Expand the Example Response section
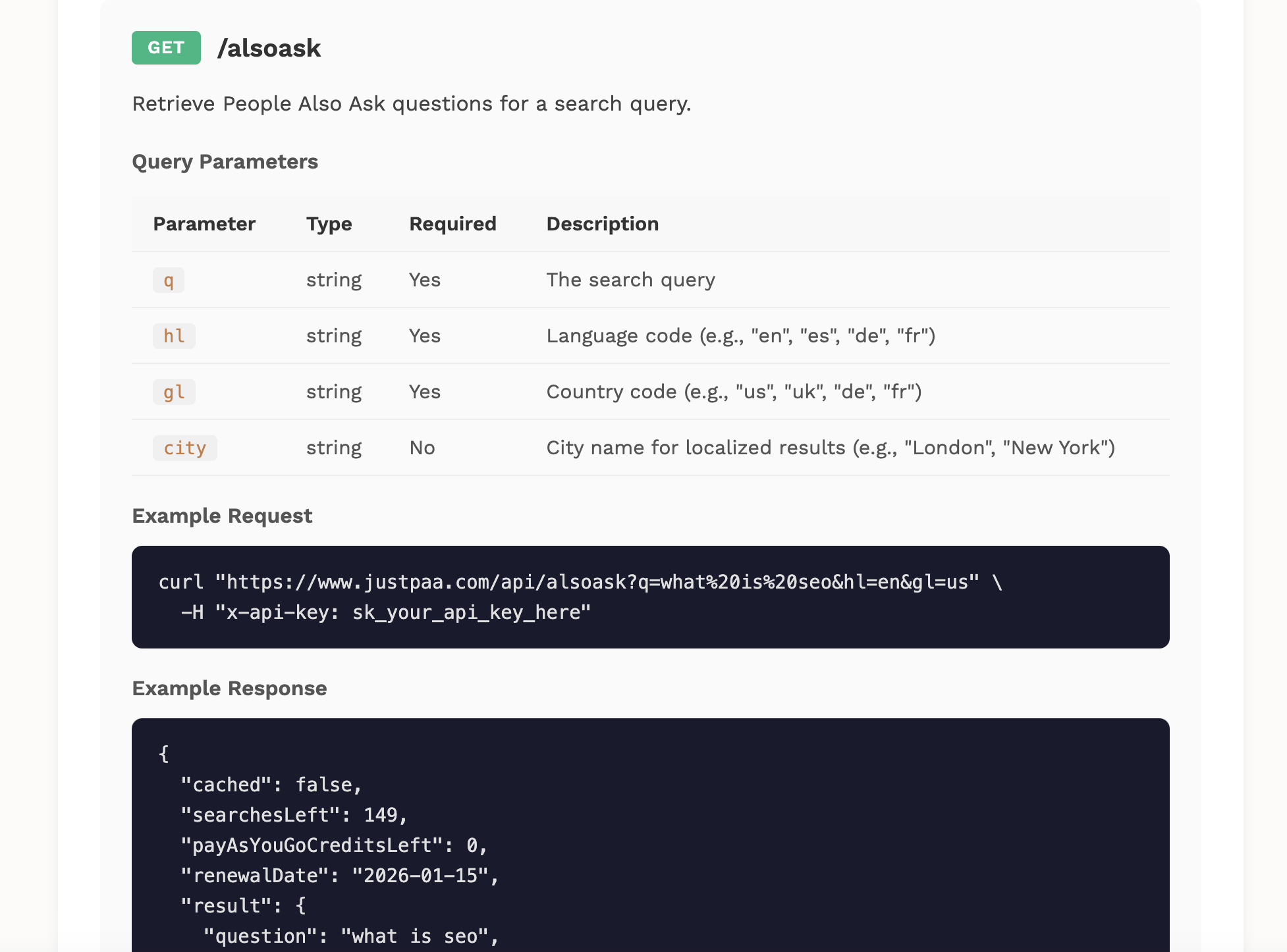Viewport: 1287px width, 952px height. [229, 688]
